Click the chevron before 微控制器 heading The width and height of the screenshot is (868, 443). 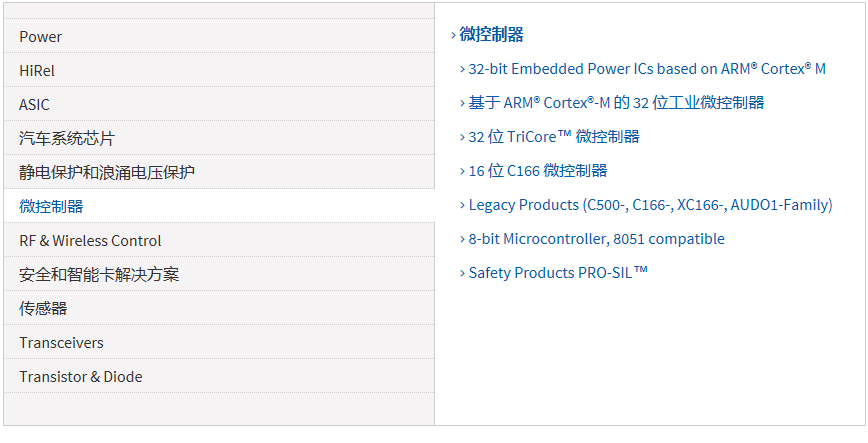click(x=453, y=35)
